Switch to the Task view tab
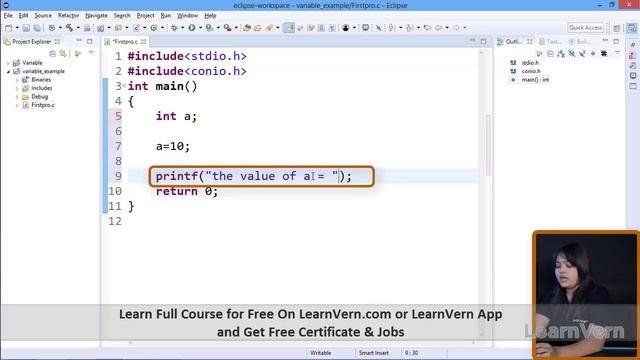Viewport: 640px width, 360px height. pos(550,42)
